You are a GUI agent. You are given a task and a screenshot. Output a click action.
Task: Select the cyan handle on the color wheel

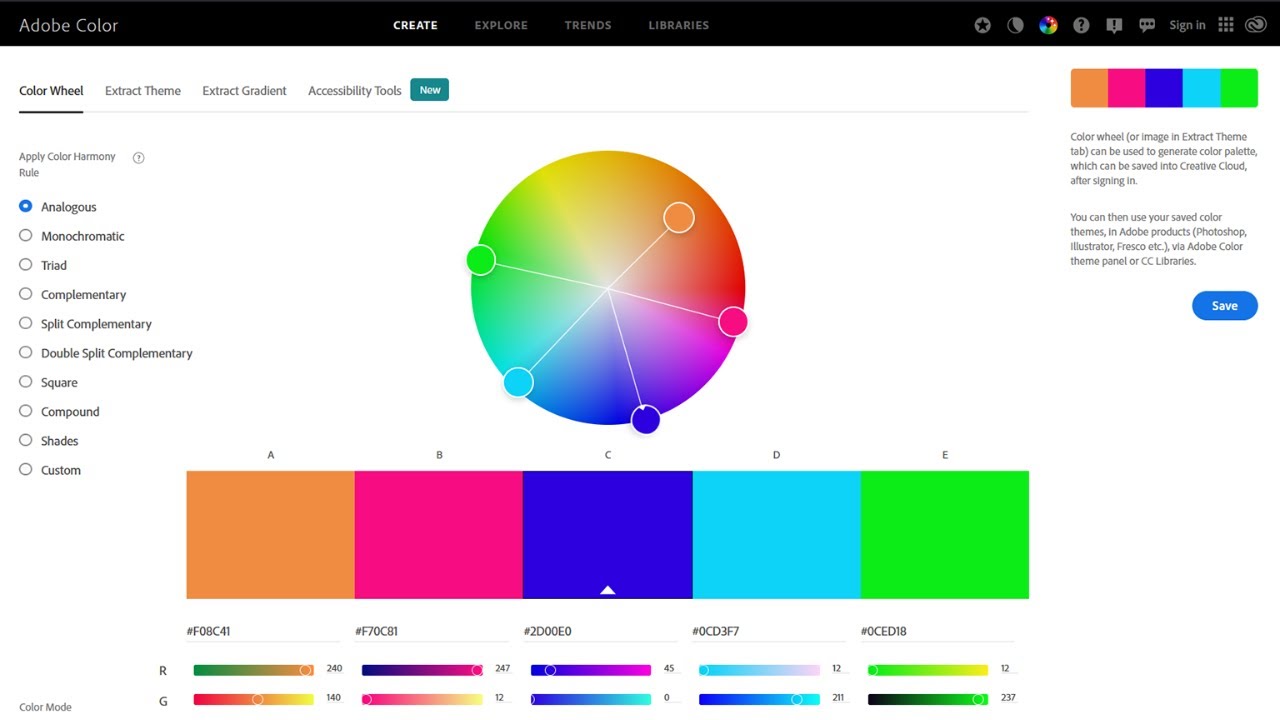coord(518,382)
